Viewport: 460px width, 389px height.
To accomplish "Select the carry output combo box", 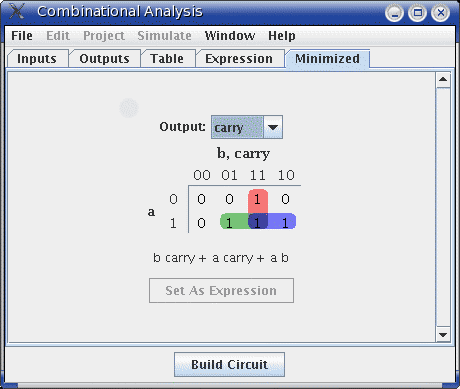I will point(247,127).
